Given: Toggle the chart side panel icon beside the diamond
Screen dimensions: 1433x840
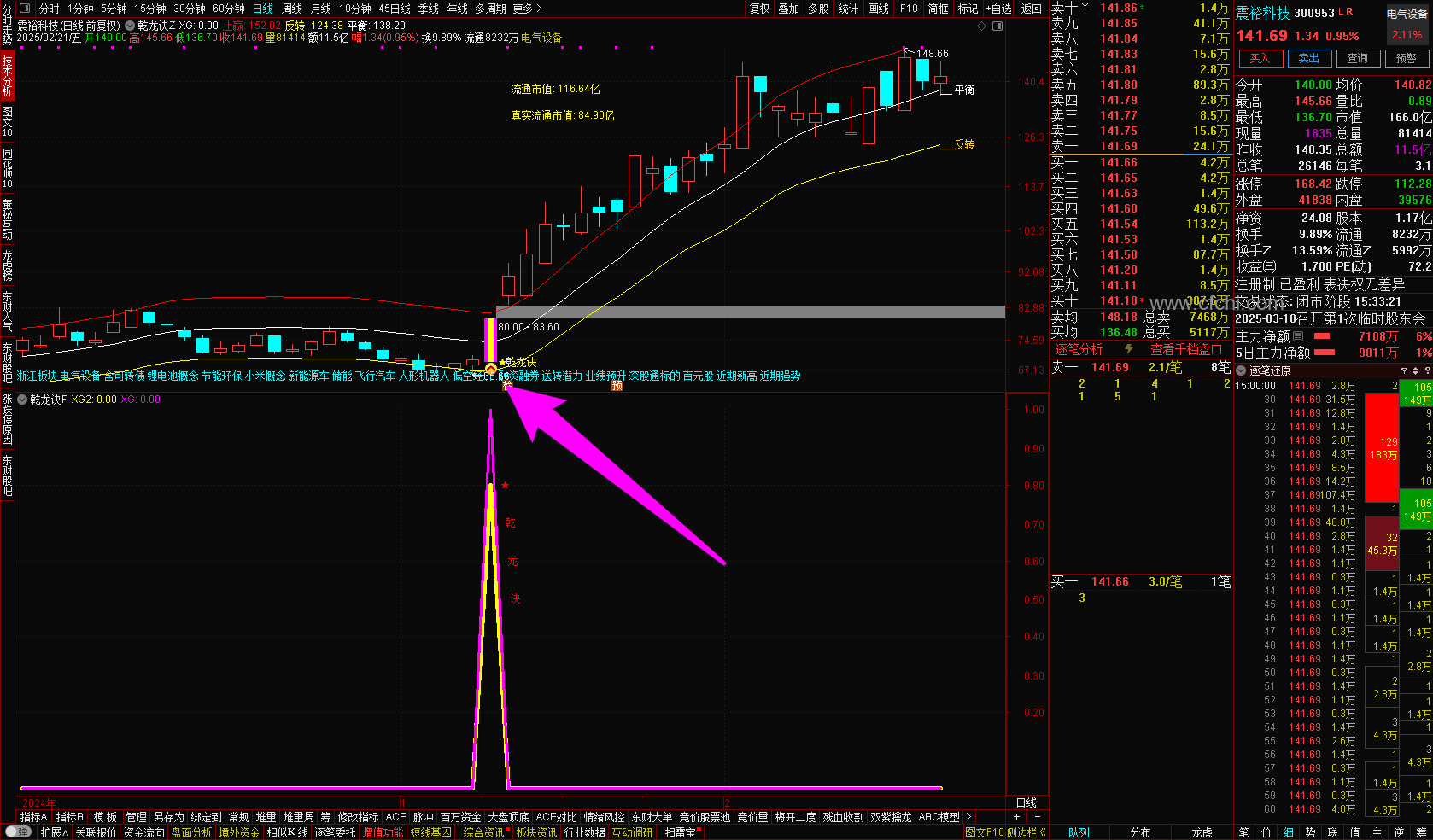Looking at the screenshot, I should (997, 26).
